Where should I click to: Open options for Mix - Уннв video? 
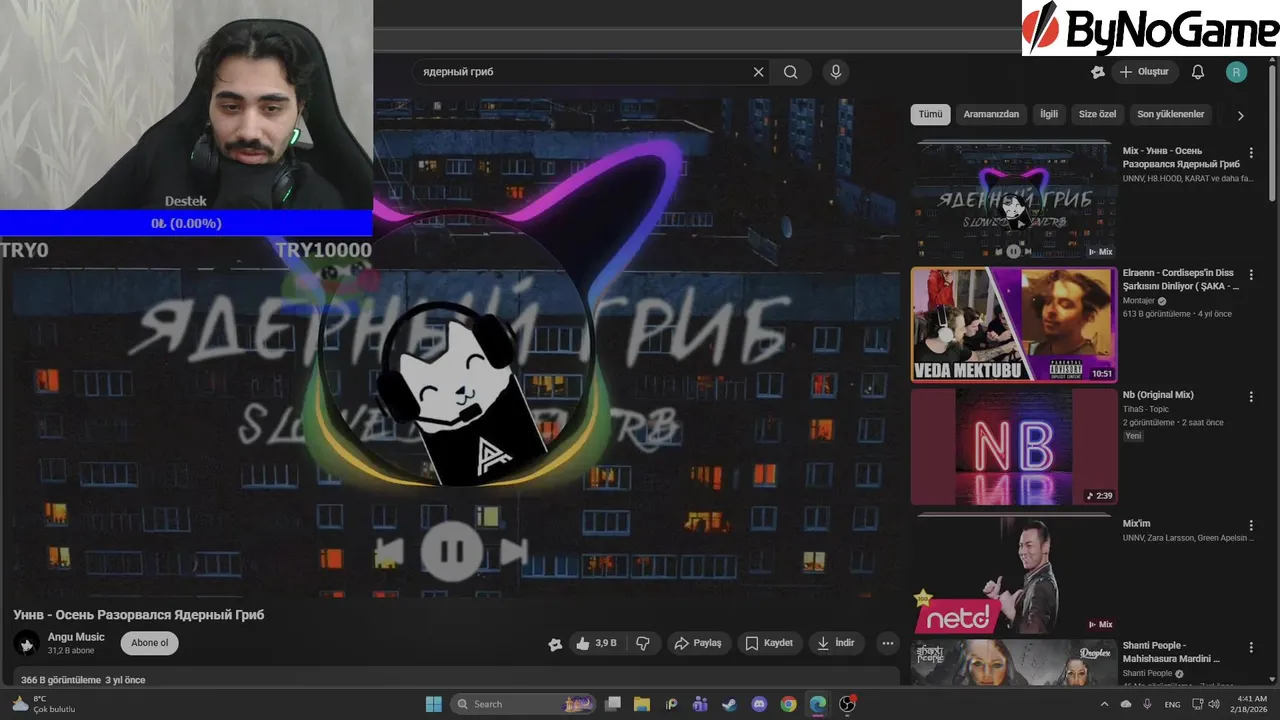[1251, 153]
